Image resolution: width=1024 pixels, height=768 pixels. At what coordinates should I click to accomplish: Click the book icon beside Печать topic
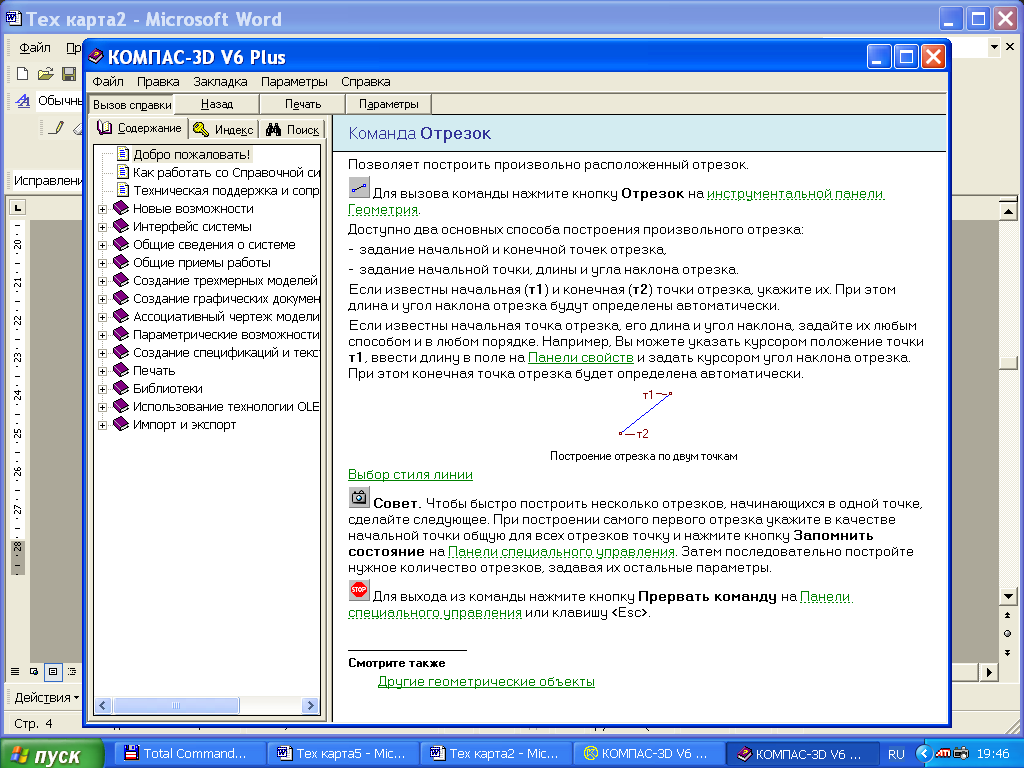[121, 370]
